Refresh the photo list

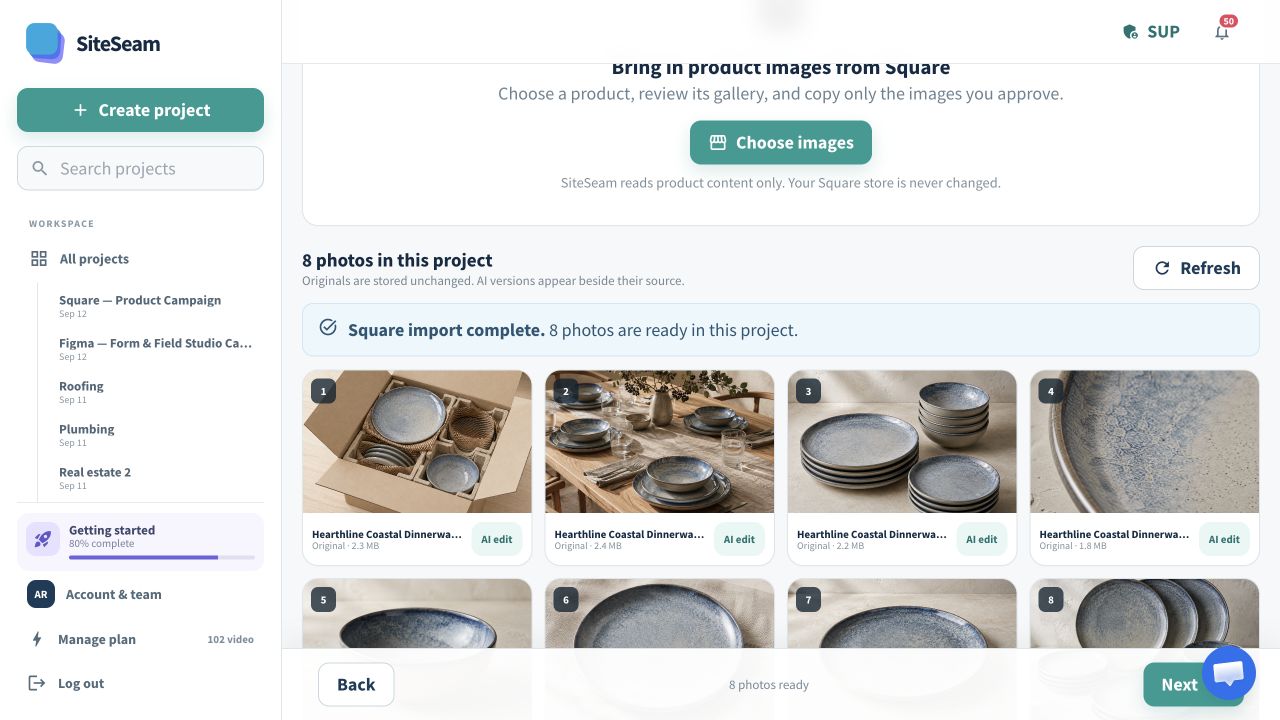(x=1196, y=268)
